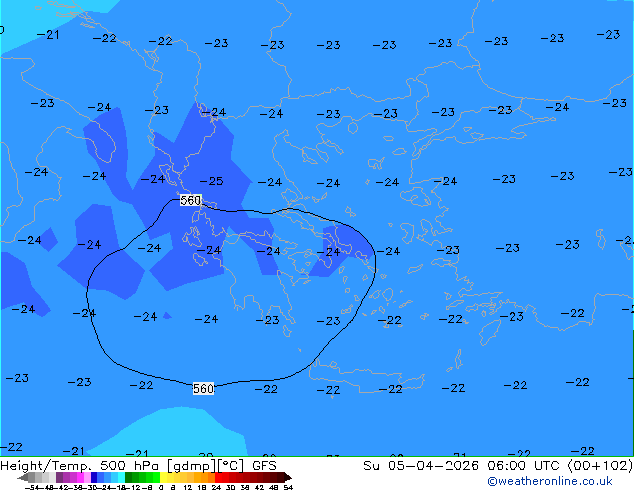634x490 pixels.
Task: Click the GFS model label in the title
Action: (x=264, y=466)
